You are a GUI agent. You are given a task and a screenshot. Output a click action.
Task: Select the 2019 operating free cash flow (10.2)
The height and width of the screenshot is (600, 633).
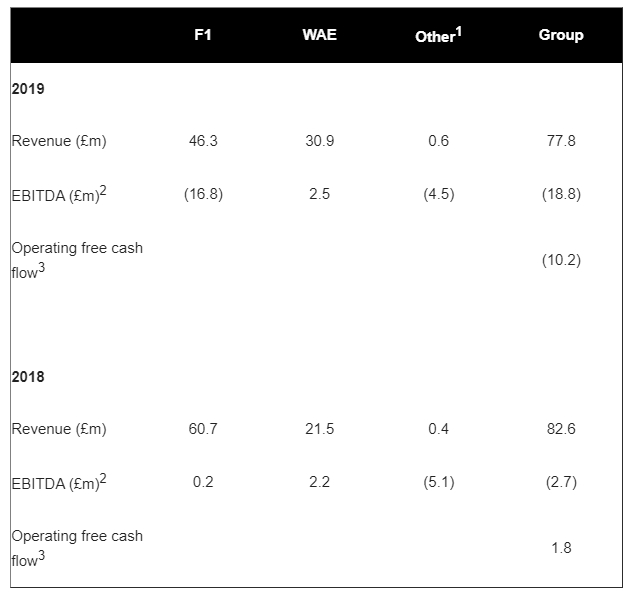[561, 260]
